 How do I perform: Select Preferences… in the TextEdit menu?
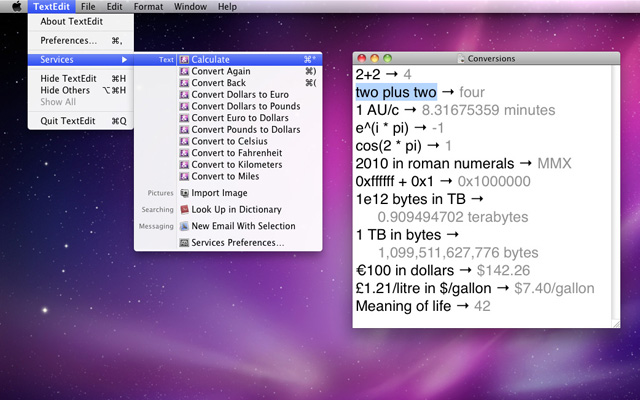68,41
